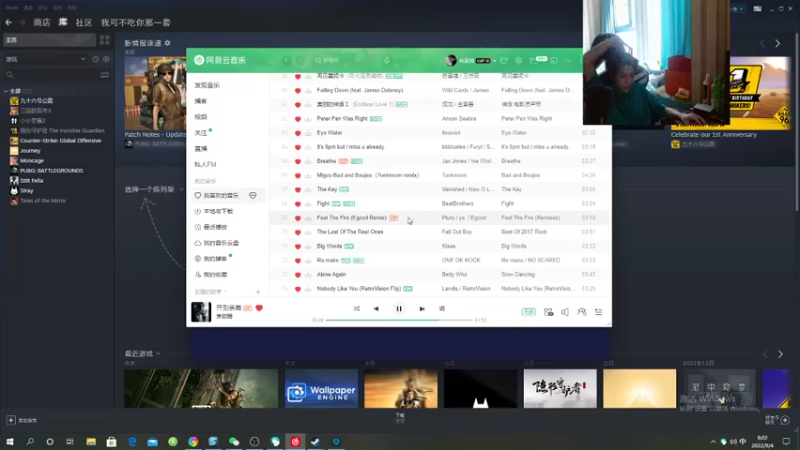Unlike the song Alone Again
The height and width of the screenshot is (450, 800).
coord(297,274)
